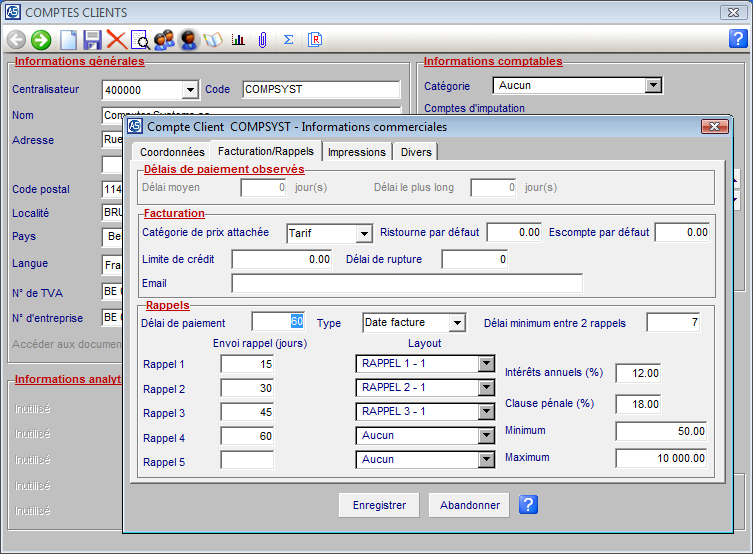The height and width of the screenshot is (554, 753).
Task: Click the sigma totals icon
Action: (289, 40)
